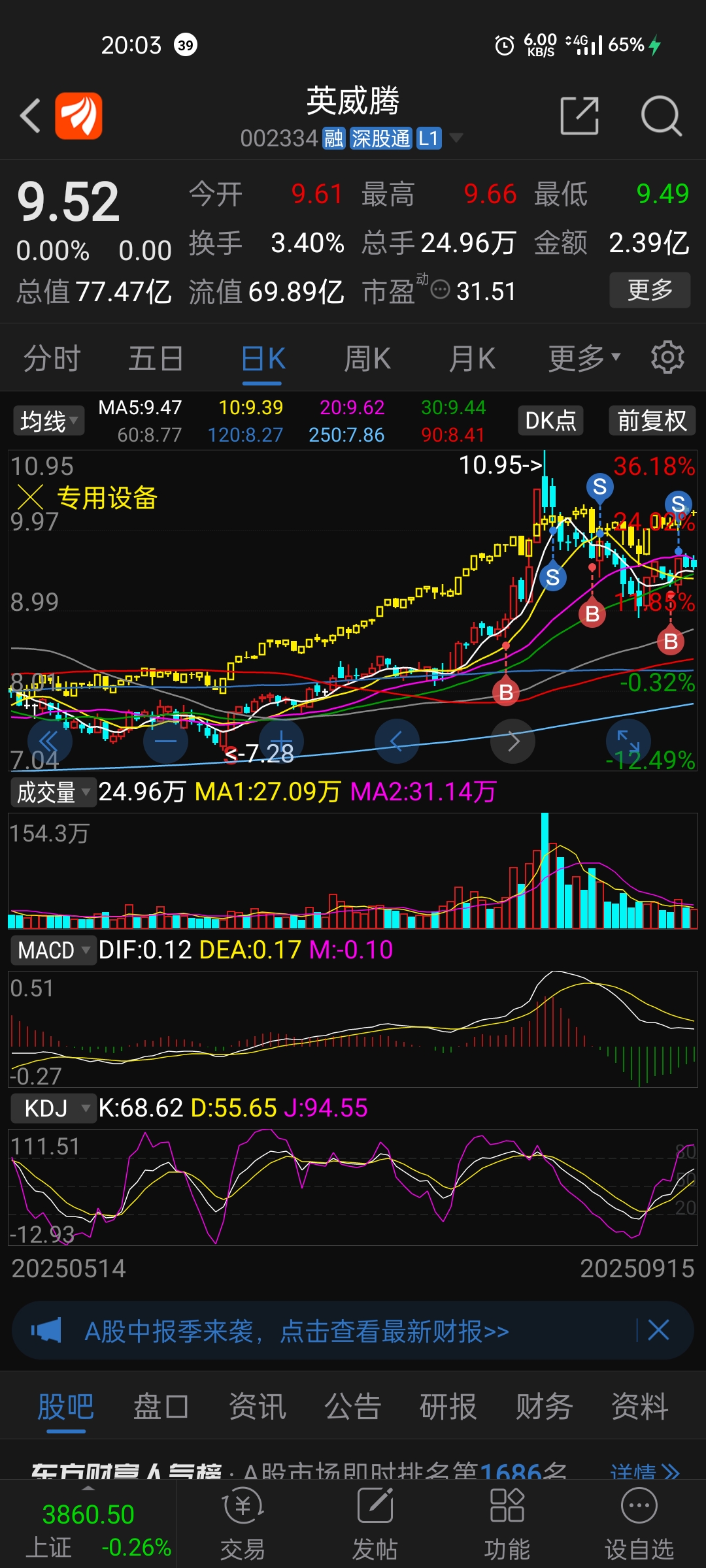Move chart right with the arrow button
Viewport: 706px width, 1568px height.
point(513,742)
